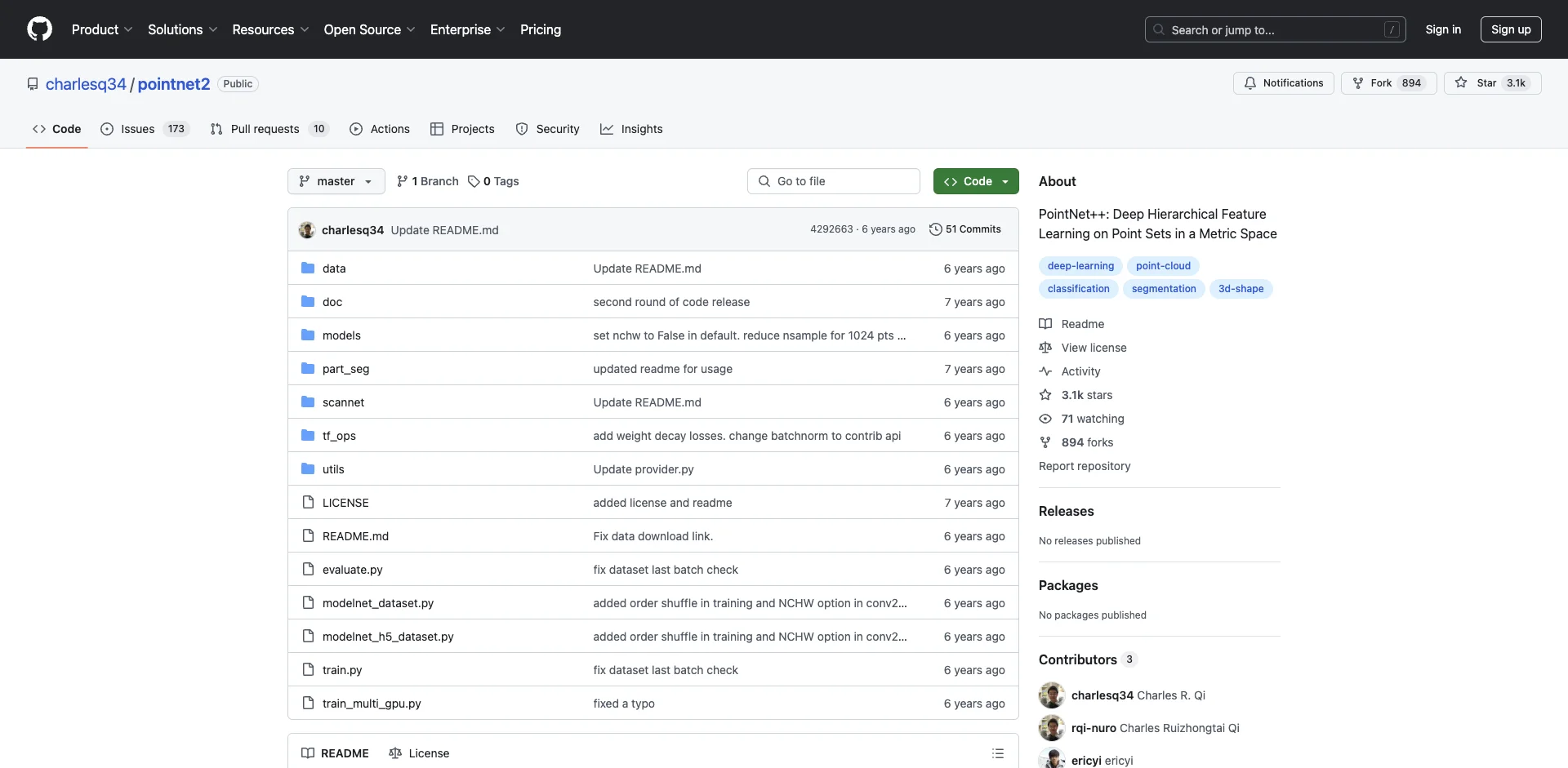Image resolution: width=1568 pixels, height=768 pixels.
Task: Click the fork icon beside 894 forks
Action: tap(1045, 442)
